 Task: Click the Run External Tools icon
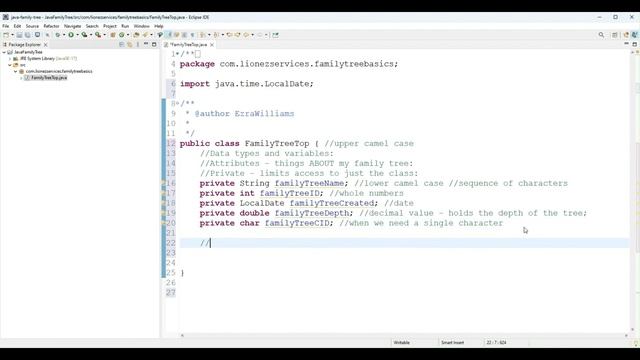[x=98, y=35]
